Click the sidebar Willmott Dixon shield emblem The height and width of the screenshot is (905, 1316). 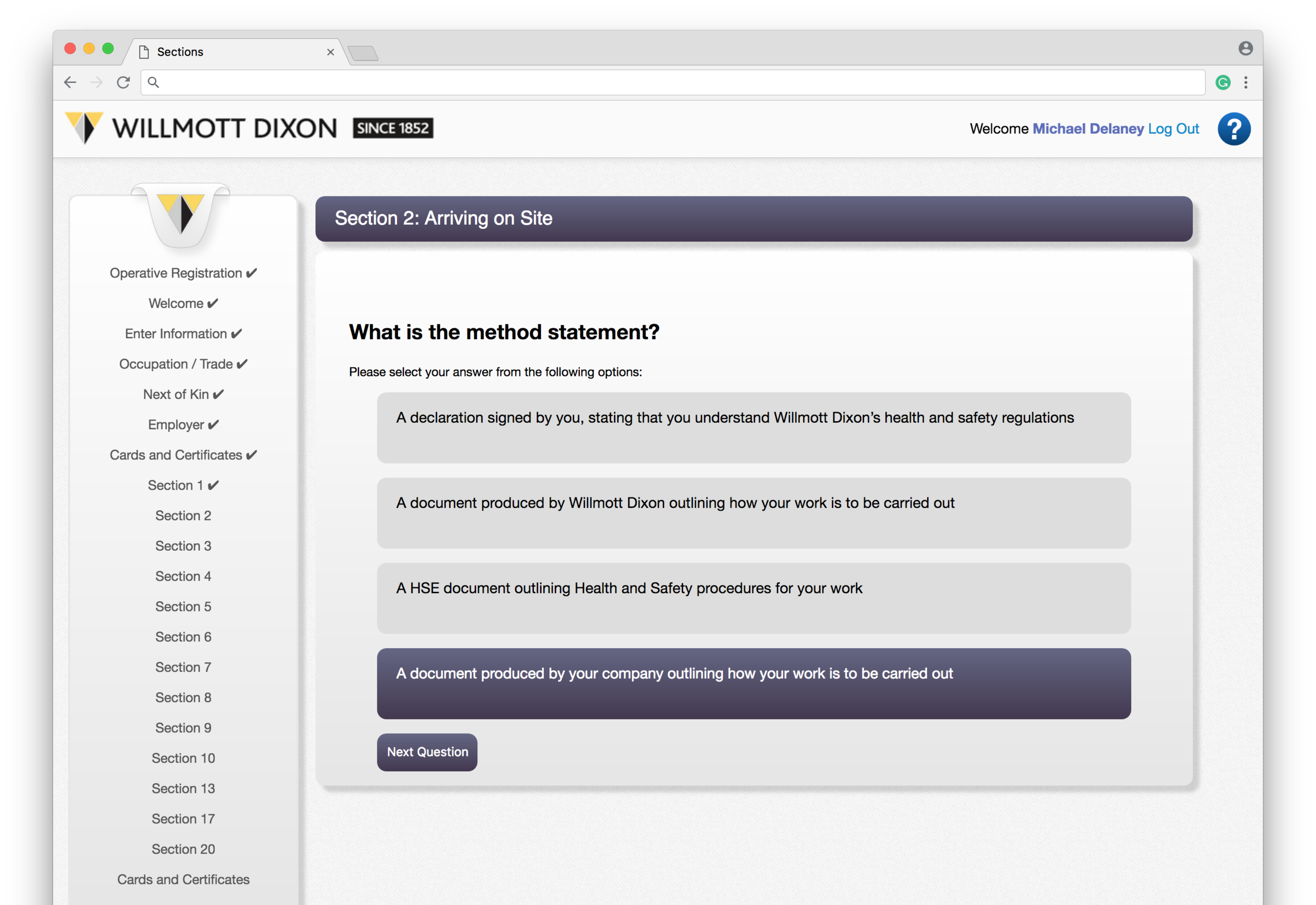click(181, 214)
